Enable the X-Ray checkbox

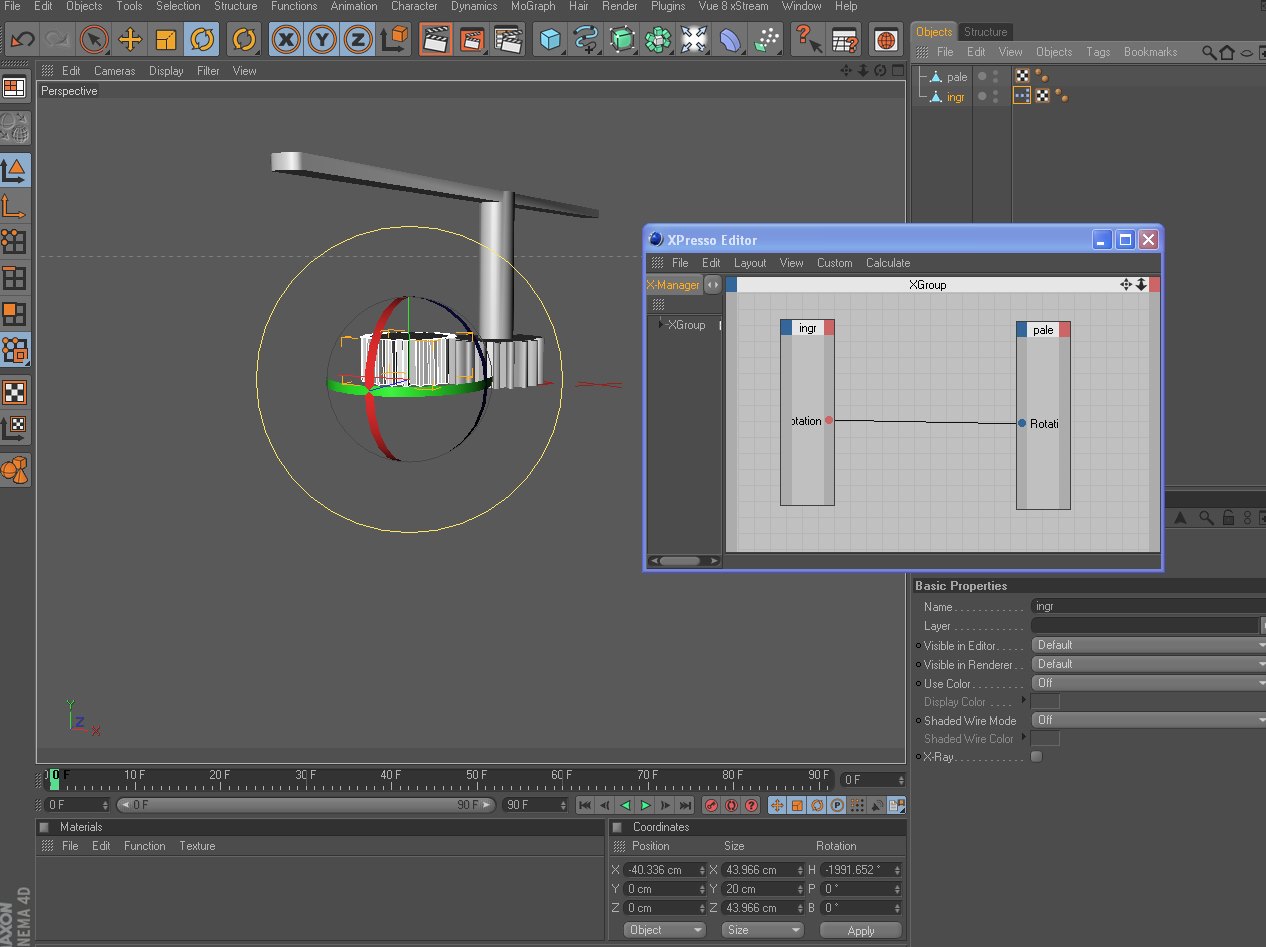click(x=1036, y=757)
